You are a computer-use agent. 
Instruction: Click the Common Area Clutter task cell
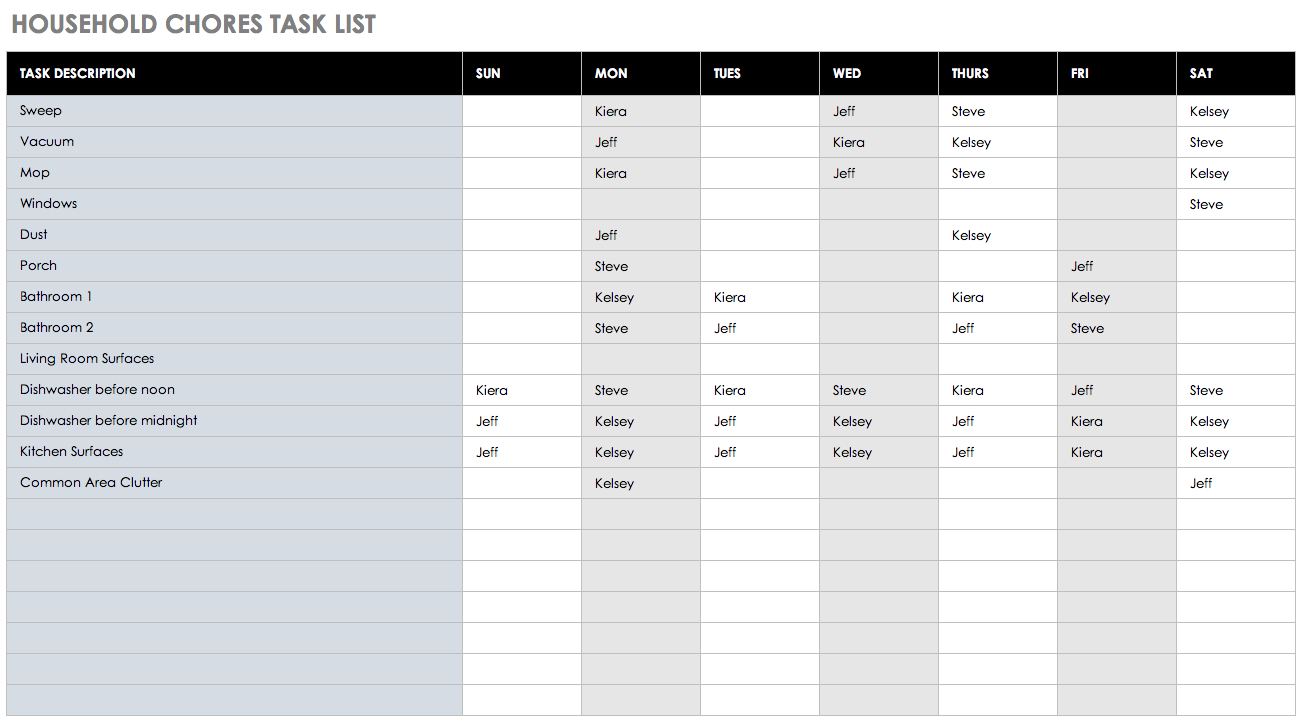[x=91, y=483]
